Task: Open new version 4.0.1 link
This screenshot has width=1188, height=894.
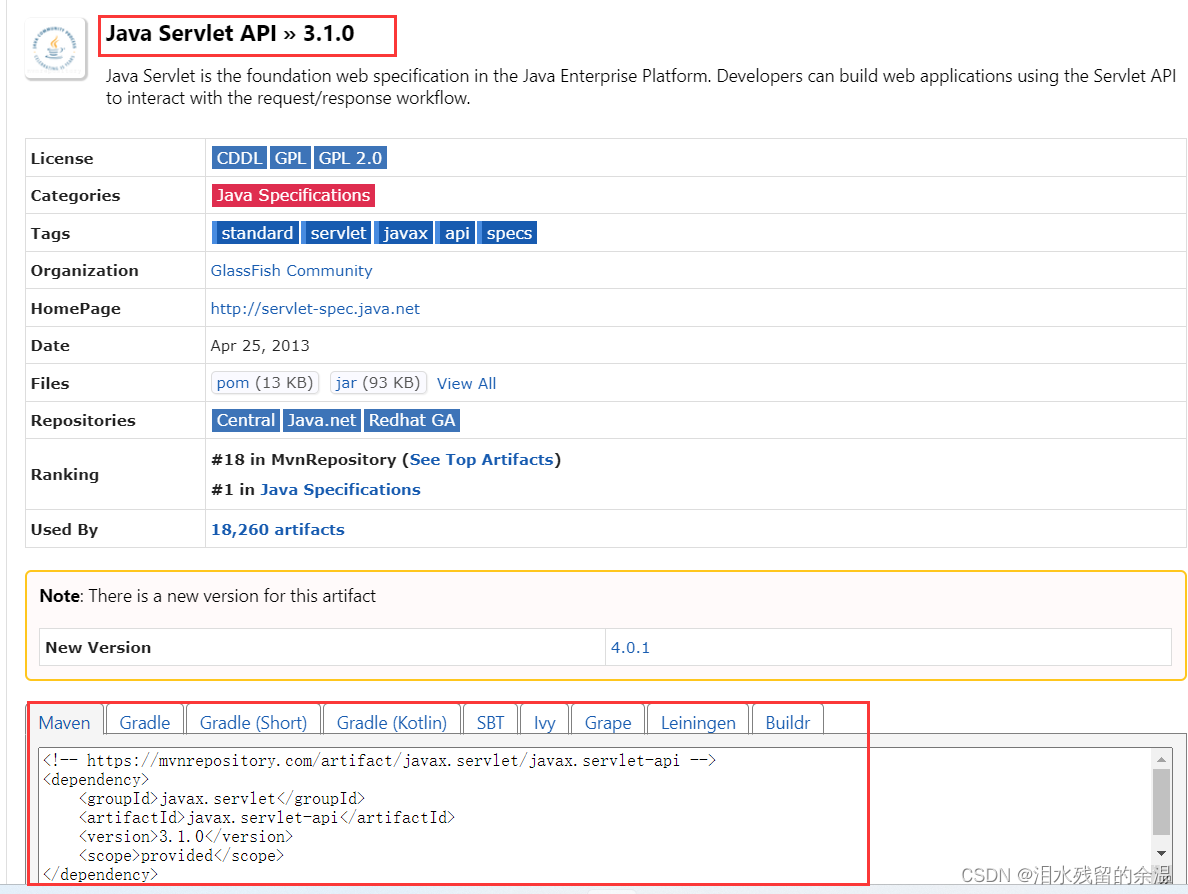Action: (630, 648)
